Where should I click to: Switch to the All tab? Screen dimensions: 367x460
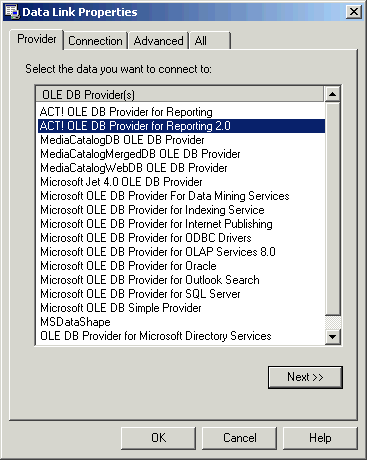[x=209, y=41]
